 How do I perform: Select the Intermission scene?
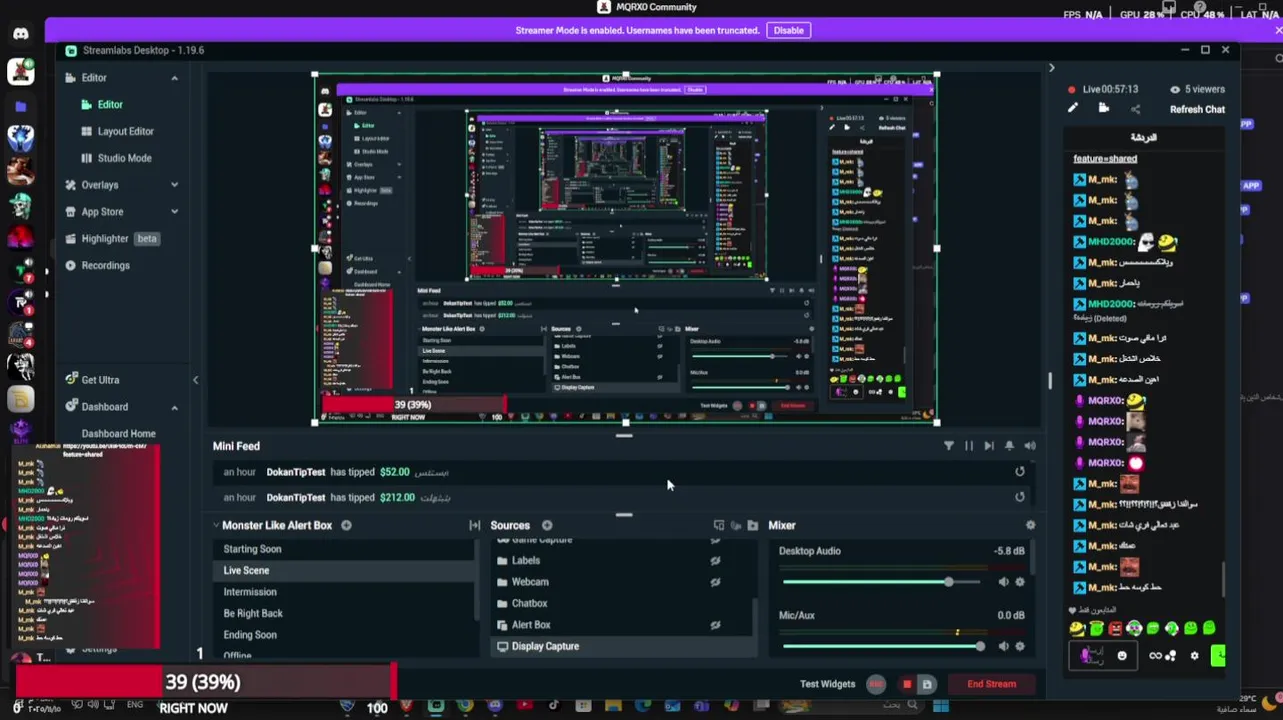pyautogui.click(x=344, y=592)
